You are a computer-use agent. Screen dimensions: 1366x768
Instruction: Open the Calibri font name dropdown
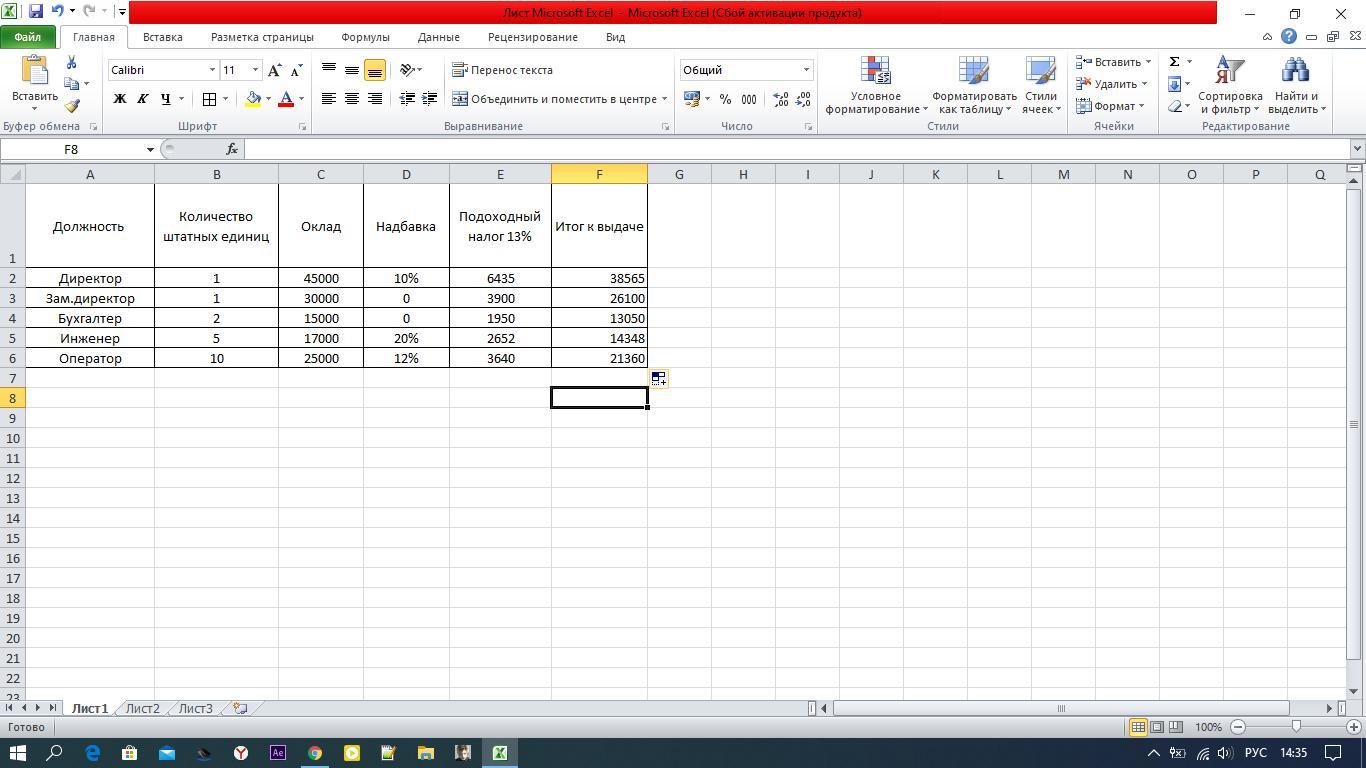click(212, 70)
